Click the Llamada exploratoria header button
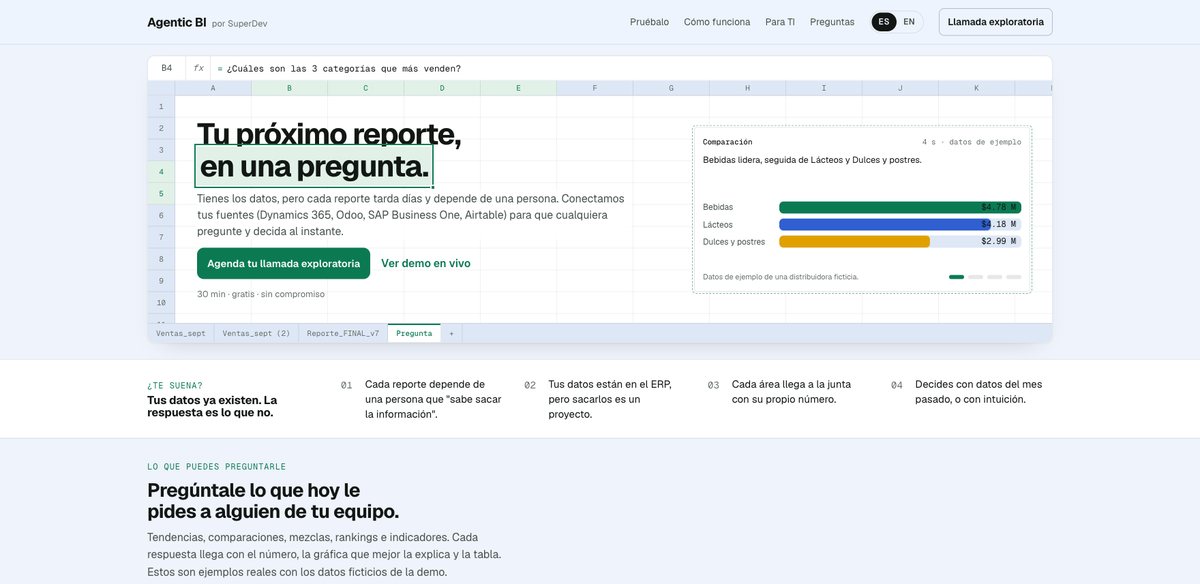The image size is (1200, 584). click(x=995, y=22)
